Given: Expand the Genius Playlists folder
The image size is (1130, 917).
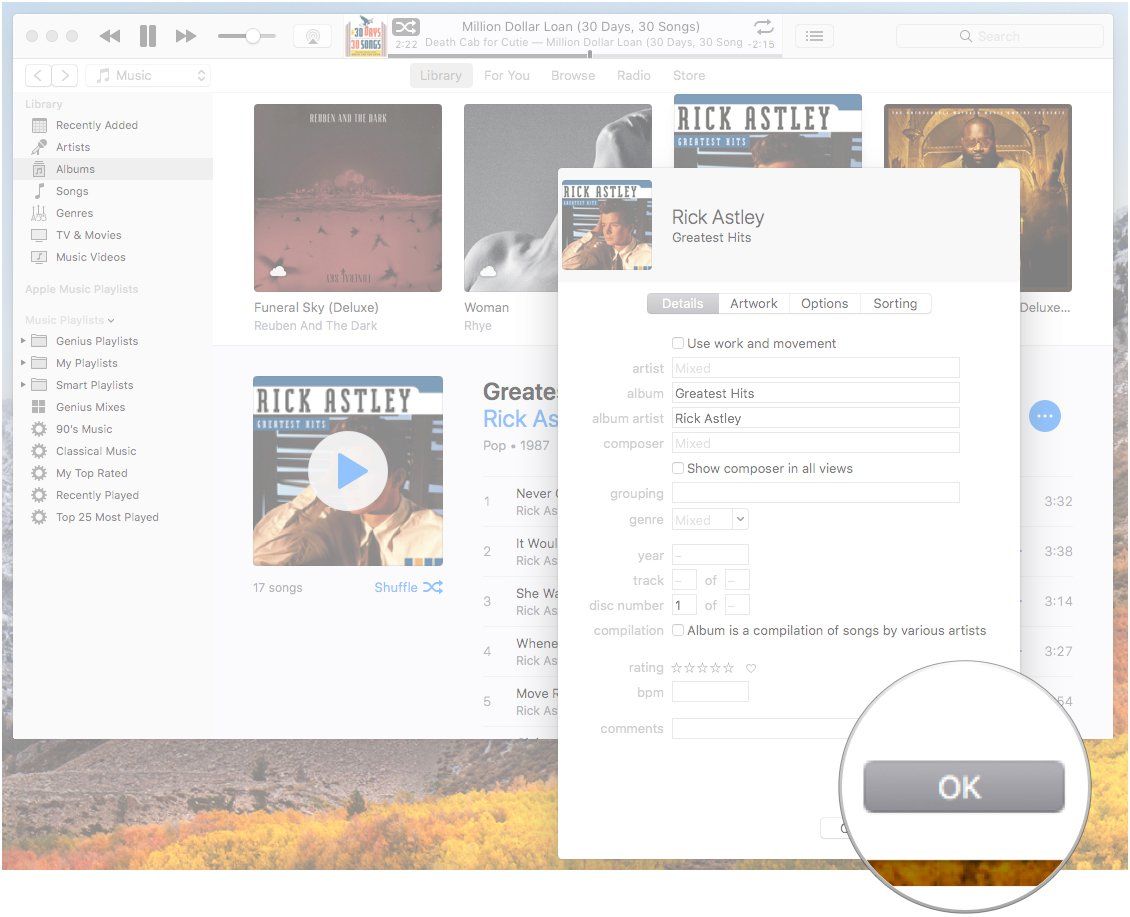Looking at the screenshot, I should [x=21, y=340].
